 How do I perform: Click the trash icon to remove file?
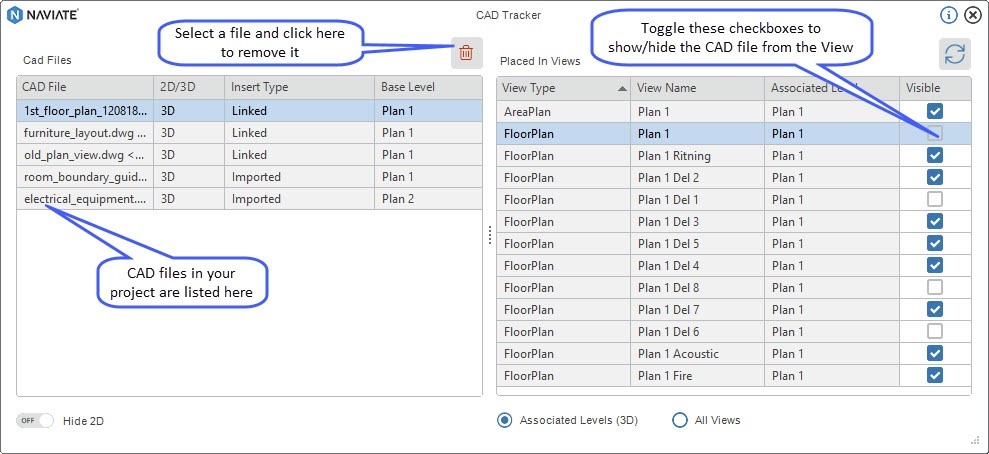[466, 52]
